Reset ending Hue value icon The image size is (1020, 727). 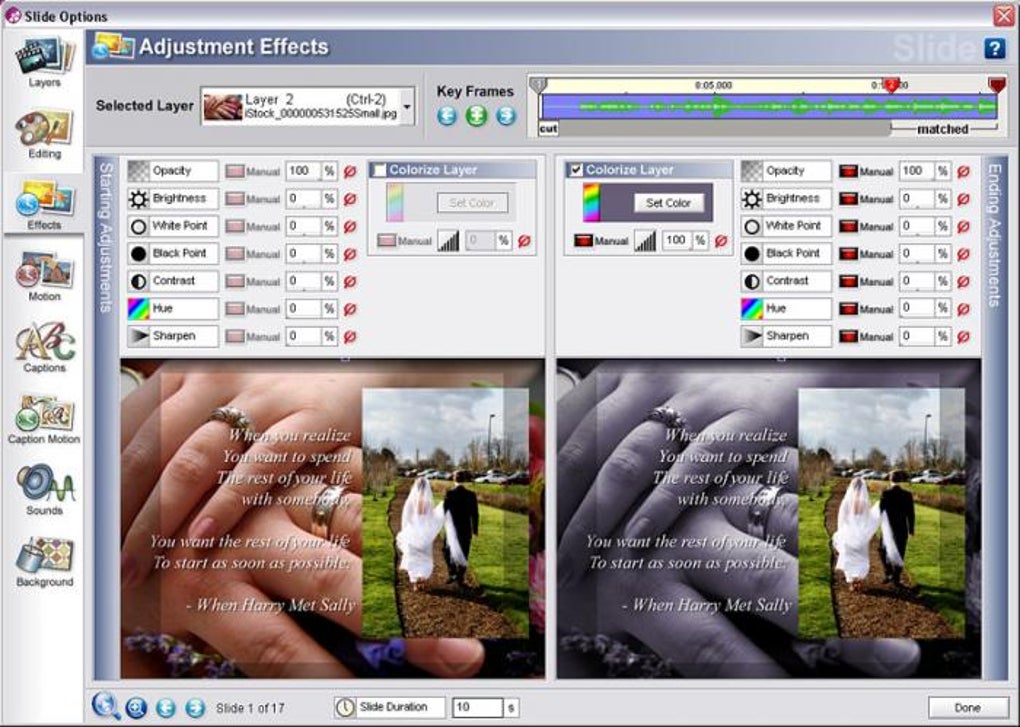[963, 309]
